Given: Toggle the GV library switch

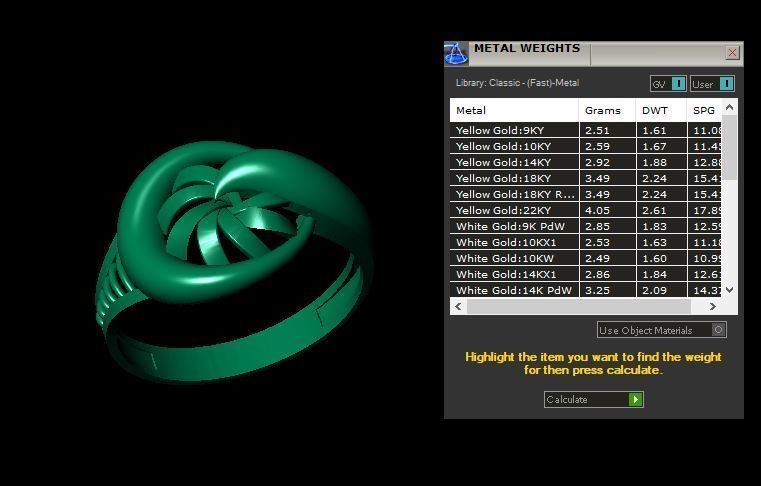Looking at the screenshot, I should point(668,84).
